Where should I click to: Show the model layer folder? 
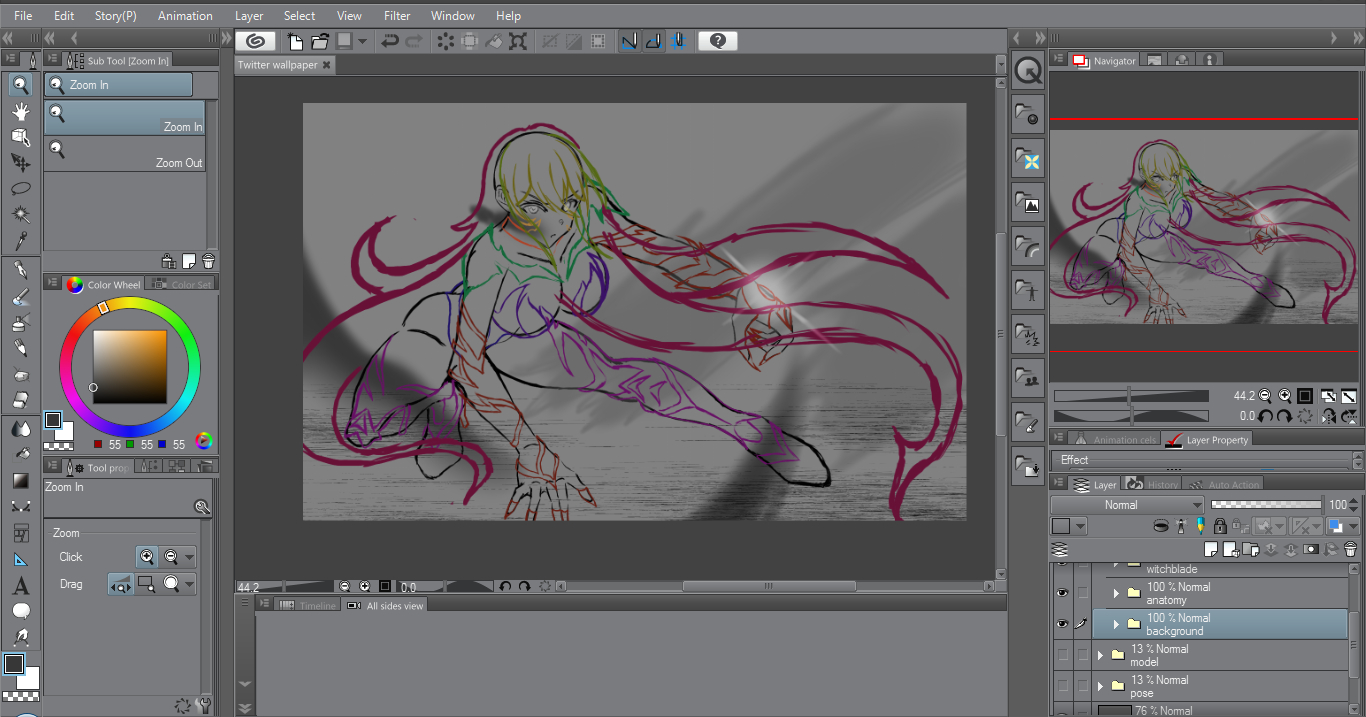pos(1062,655)
